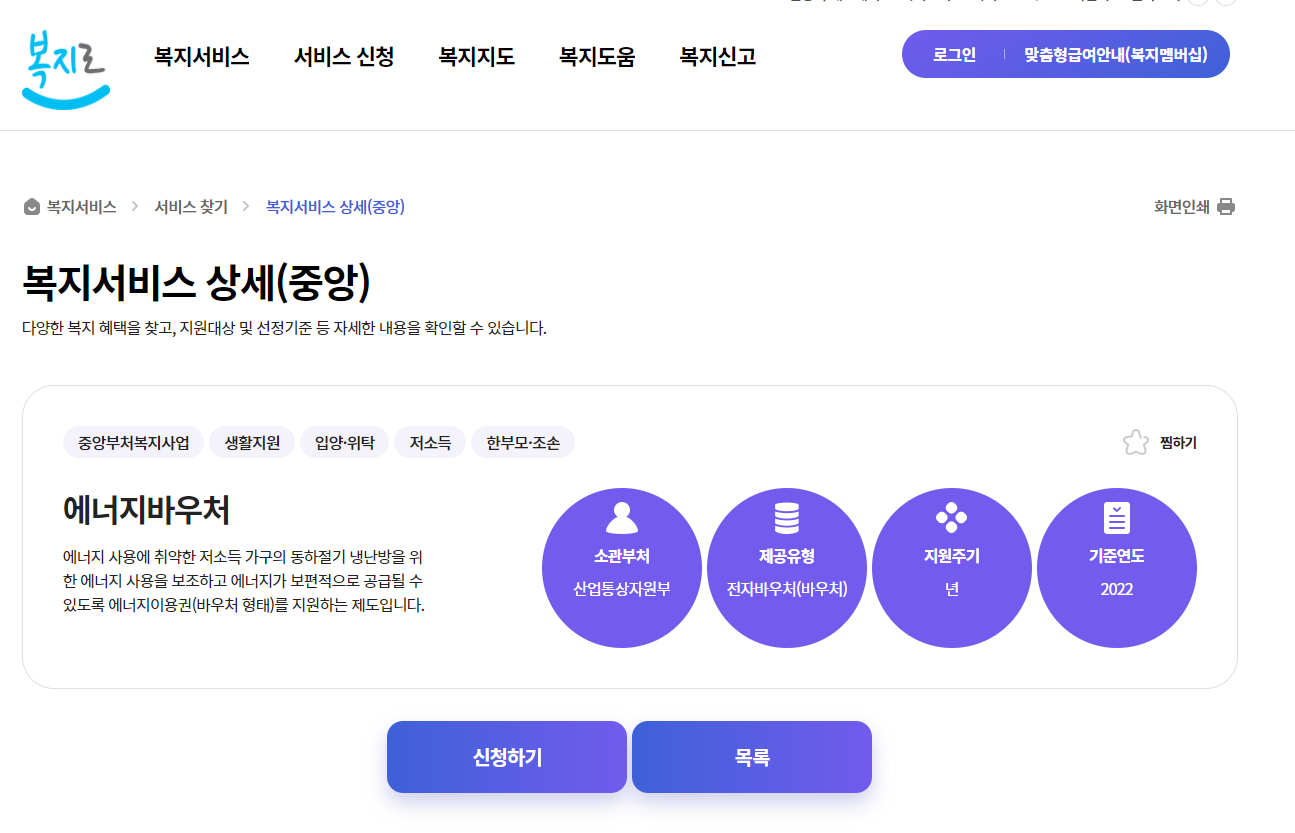
Task: Click the 신청하기 button
Action: click(x=507, y=757)
